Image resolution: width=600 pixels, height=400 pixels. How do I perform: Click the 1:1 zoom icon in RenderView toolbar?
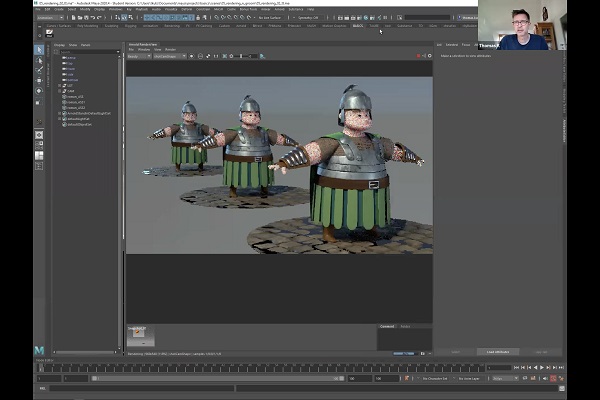[x=216, y=56]
